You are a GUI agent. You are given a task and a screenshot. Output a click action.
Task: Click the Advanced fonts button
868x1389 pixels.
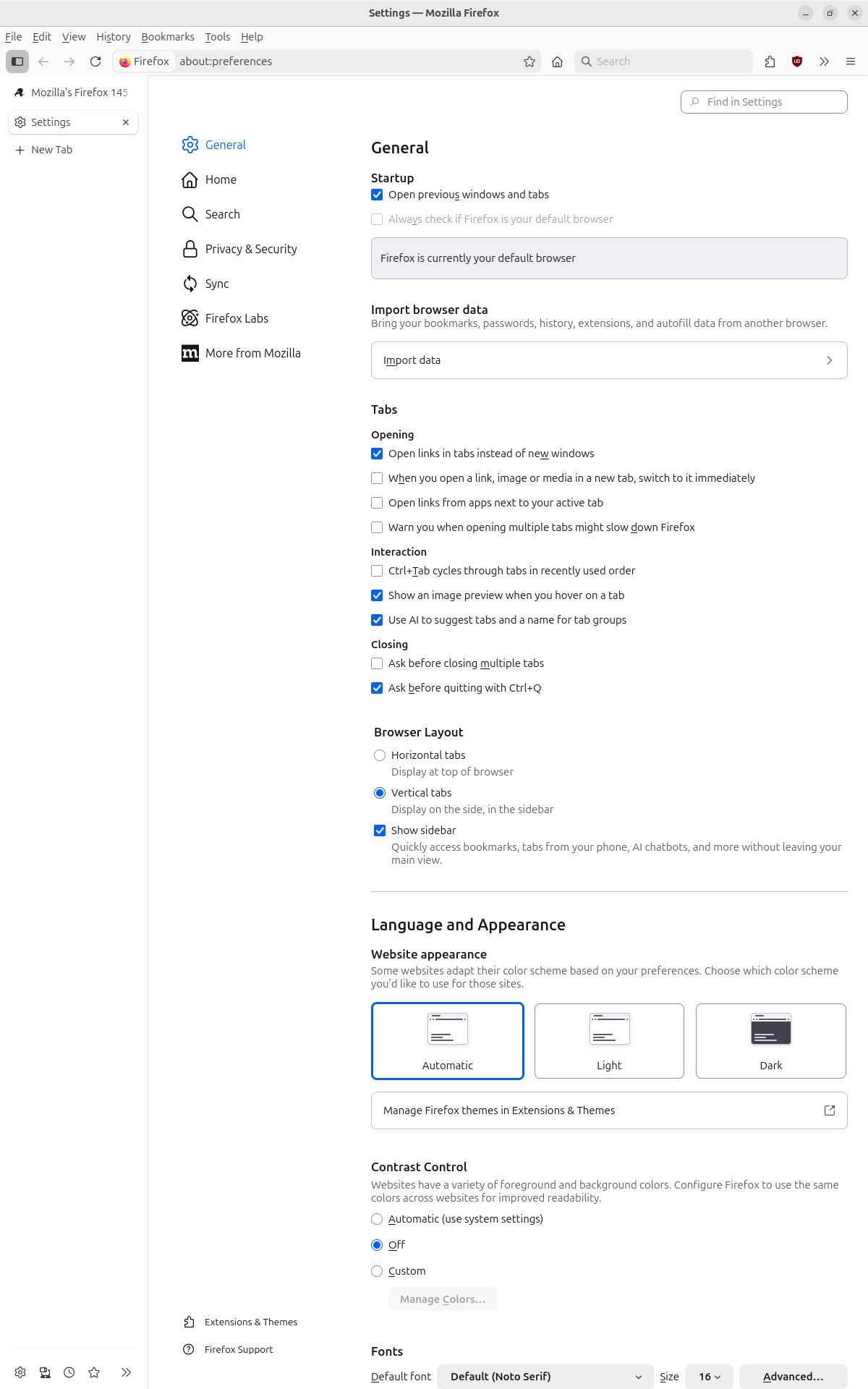click(793, 1377)
